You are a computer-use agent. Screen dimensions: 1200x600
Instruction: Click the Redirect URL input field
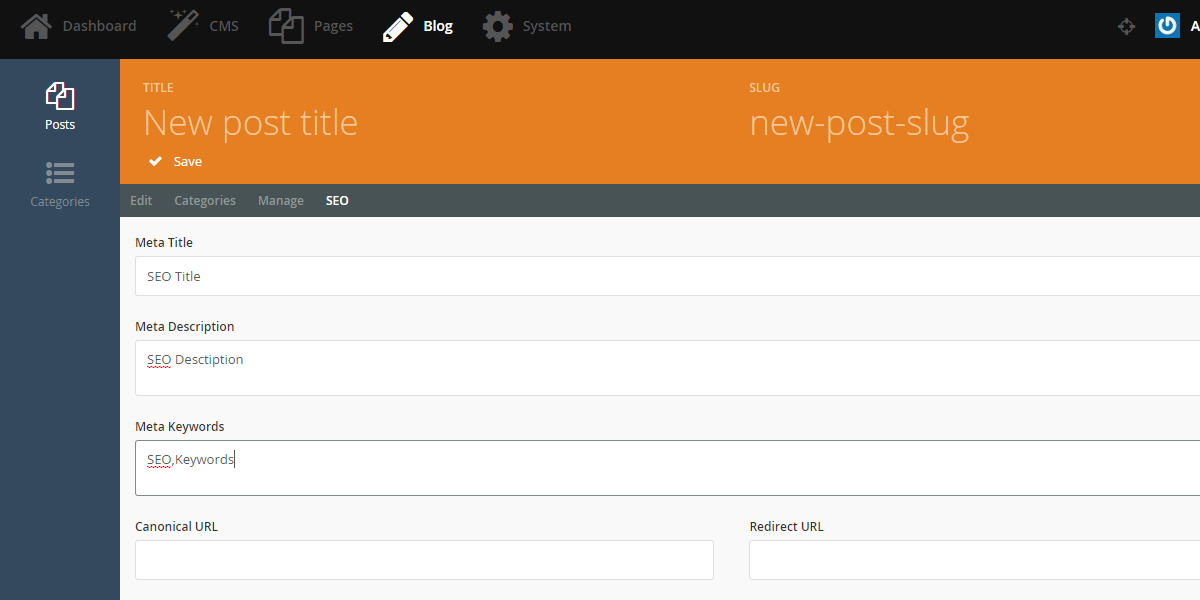[x=974, y=560]
